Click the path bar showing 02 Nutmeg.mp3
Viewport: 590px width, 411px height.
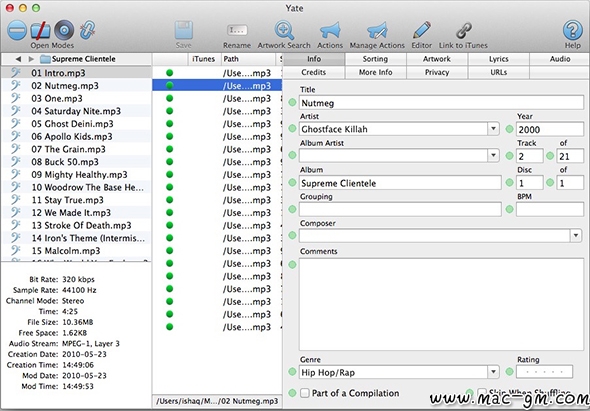click(x=217, y=401)
